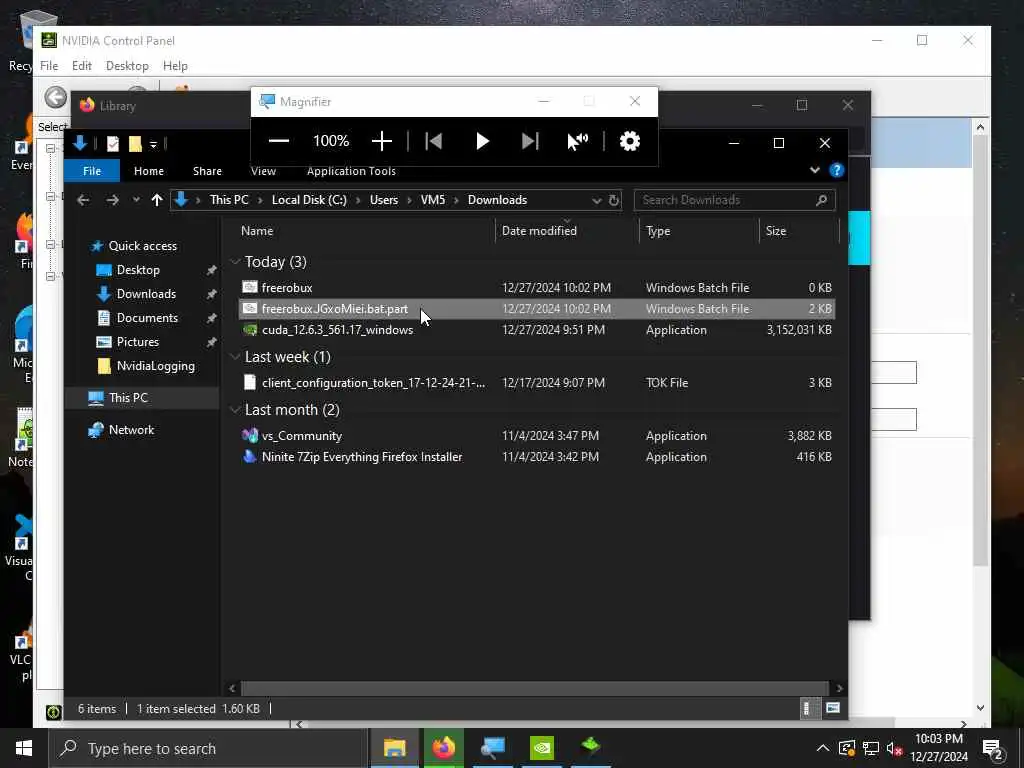Select the vs_Community application
The height and width of the screenshot is (768, 1024).
(x=537, y=436)
